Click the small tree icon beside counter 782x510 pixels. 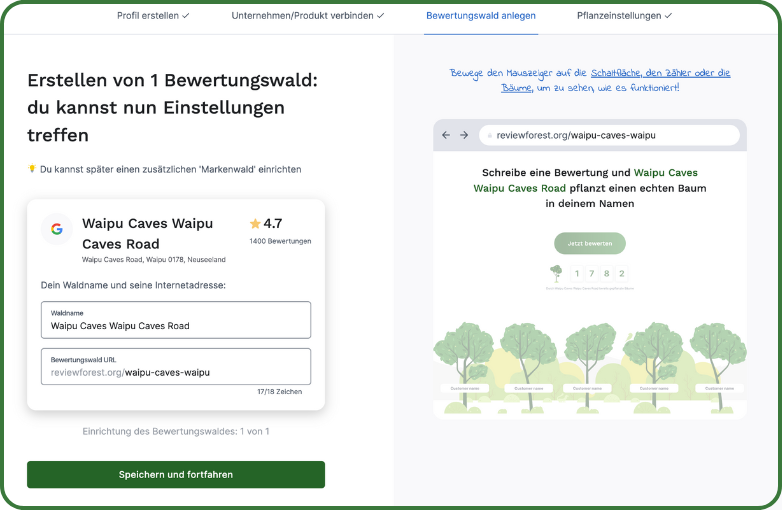pos(556,273)
